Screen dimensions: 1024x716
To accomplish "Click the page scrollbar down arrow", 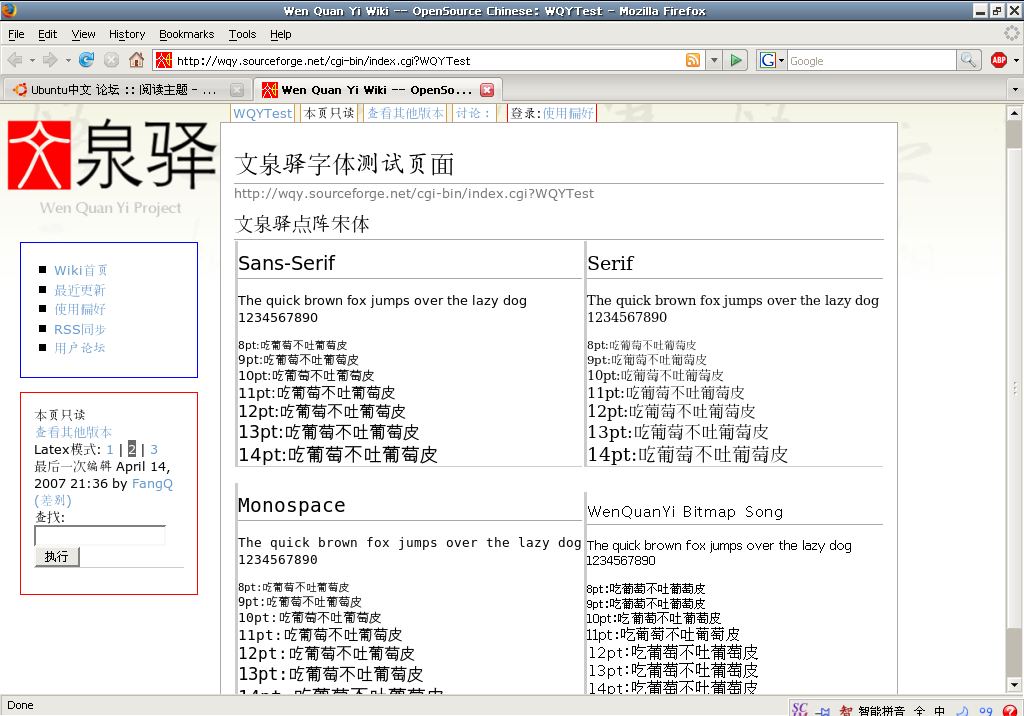I will point(1014,685).
